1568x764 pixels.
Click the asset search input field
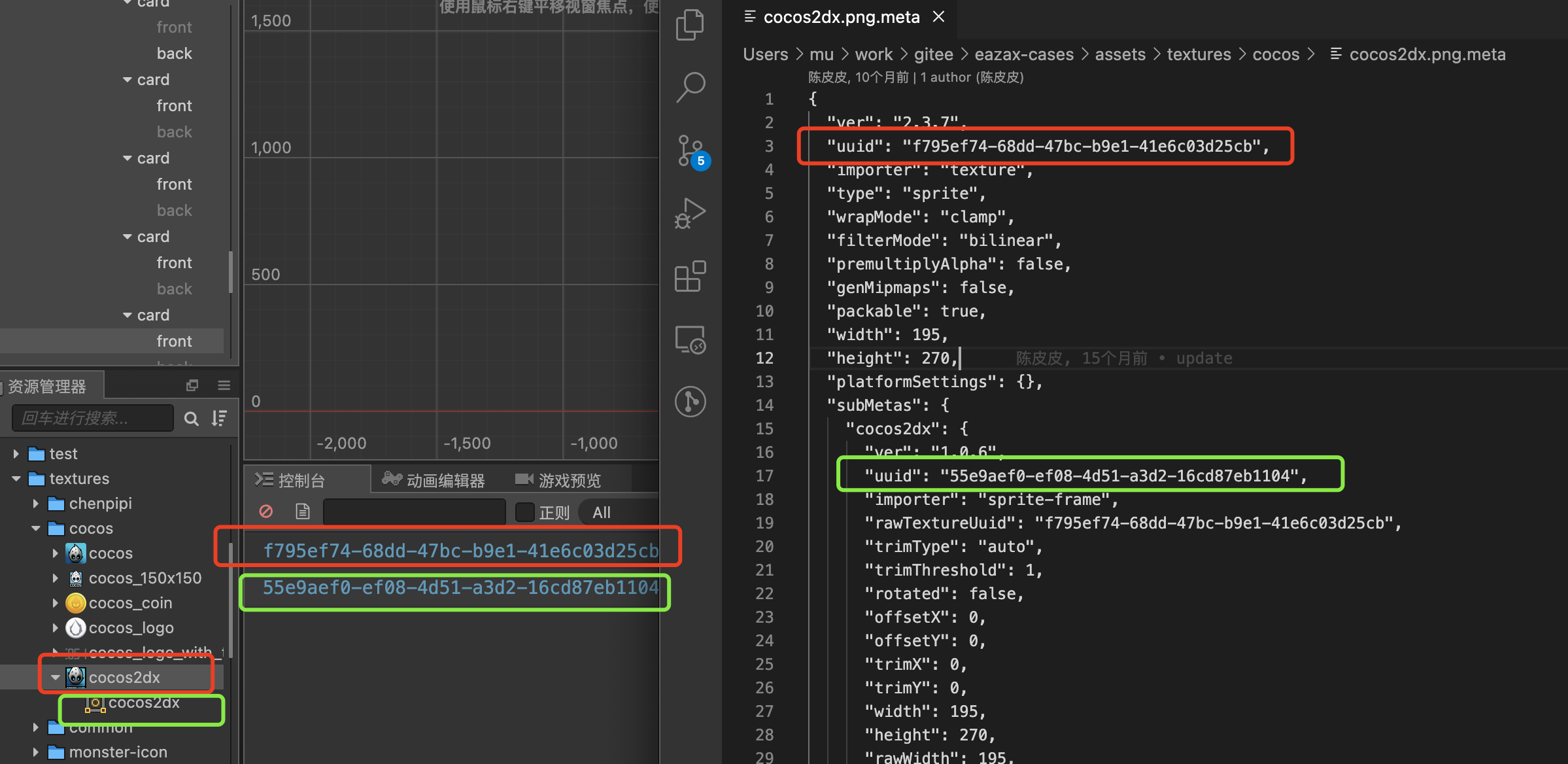pyautogui.click(x=93, y=418)
